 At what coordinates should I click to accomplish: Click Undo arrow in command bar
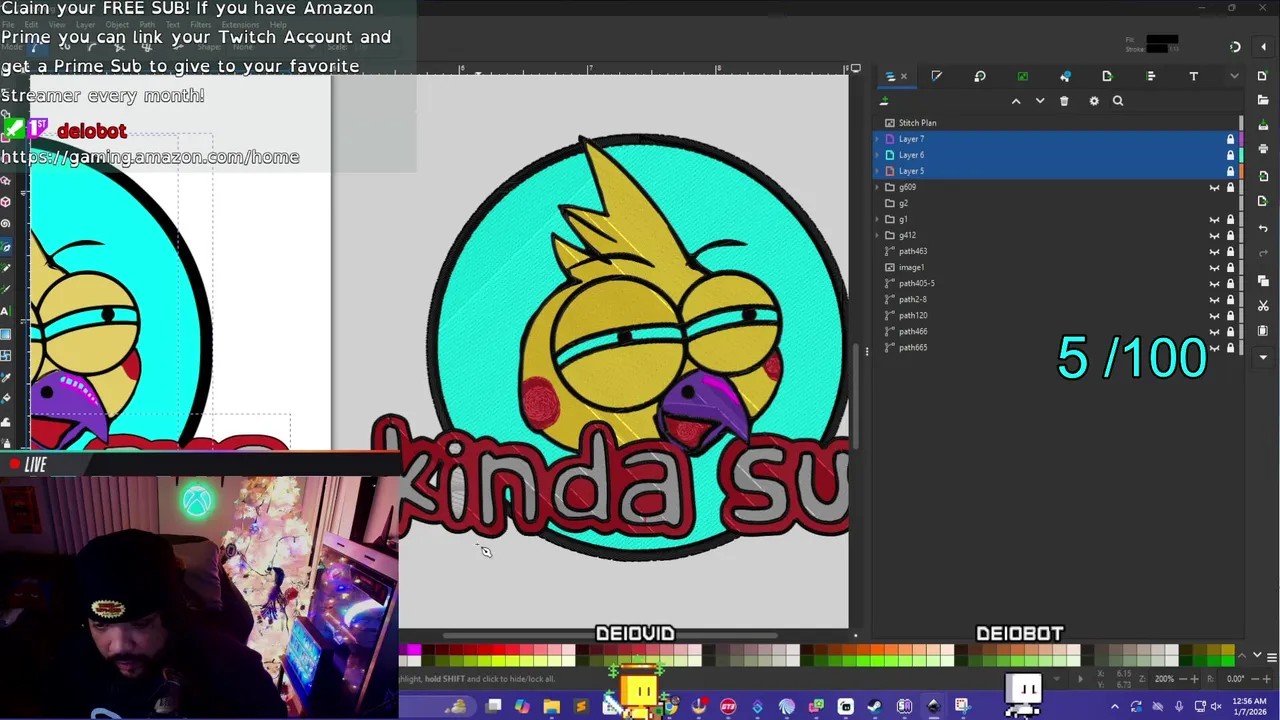click(x=1263, y=229)
